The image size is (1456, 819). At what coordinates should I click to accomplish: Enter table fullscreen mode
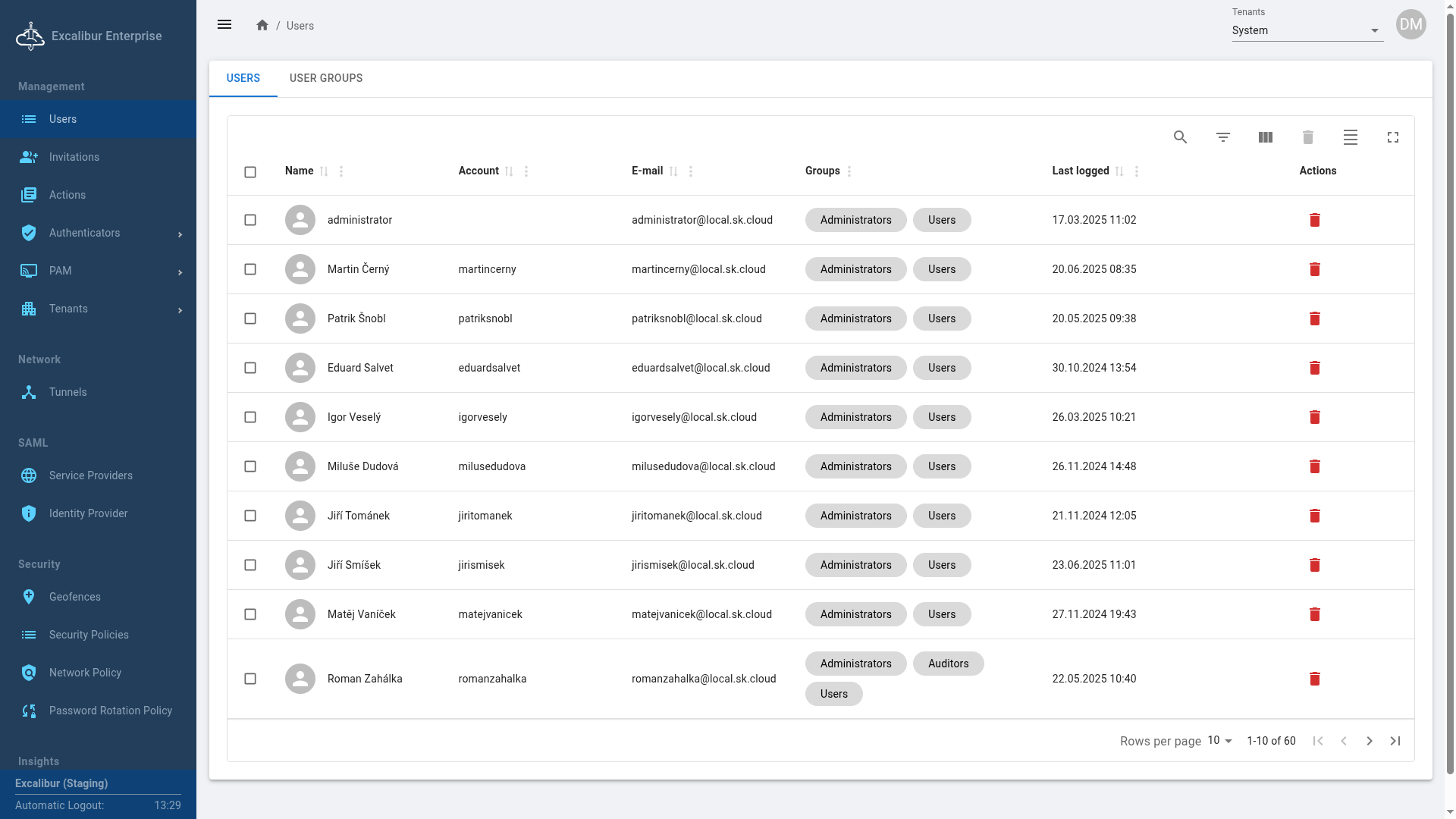click(x=1392, y=137)
